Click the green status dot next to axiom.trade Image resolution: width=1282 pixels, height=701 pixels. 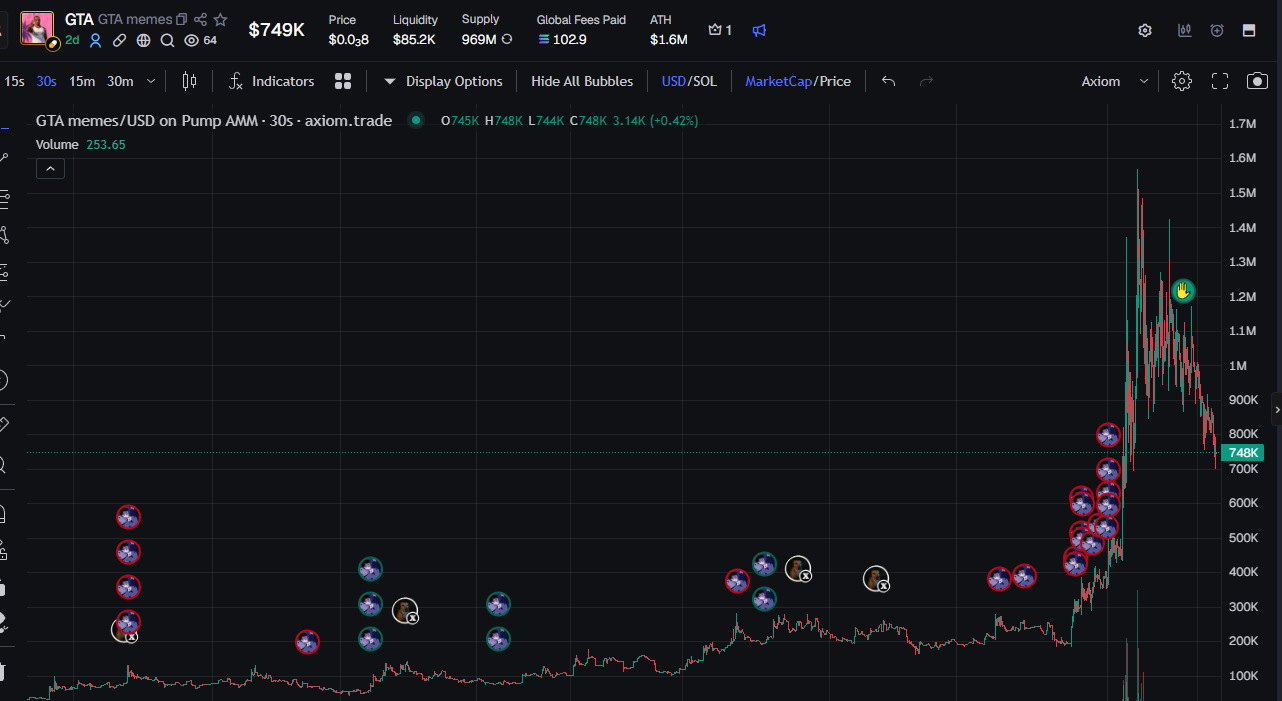[415, 121]
